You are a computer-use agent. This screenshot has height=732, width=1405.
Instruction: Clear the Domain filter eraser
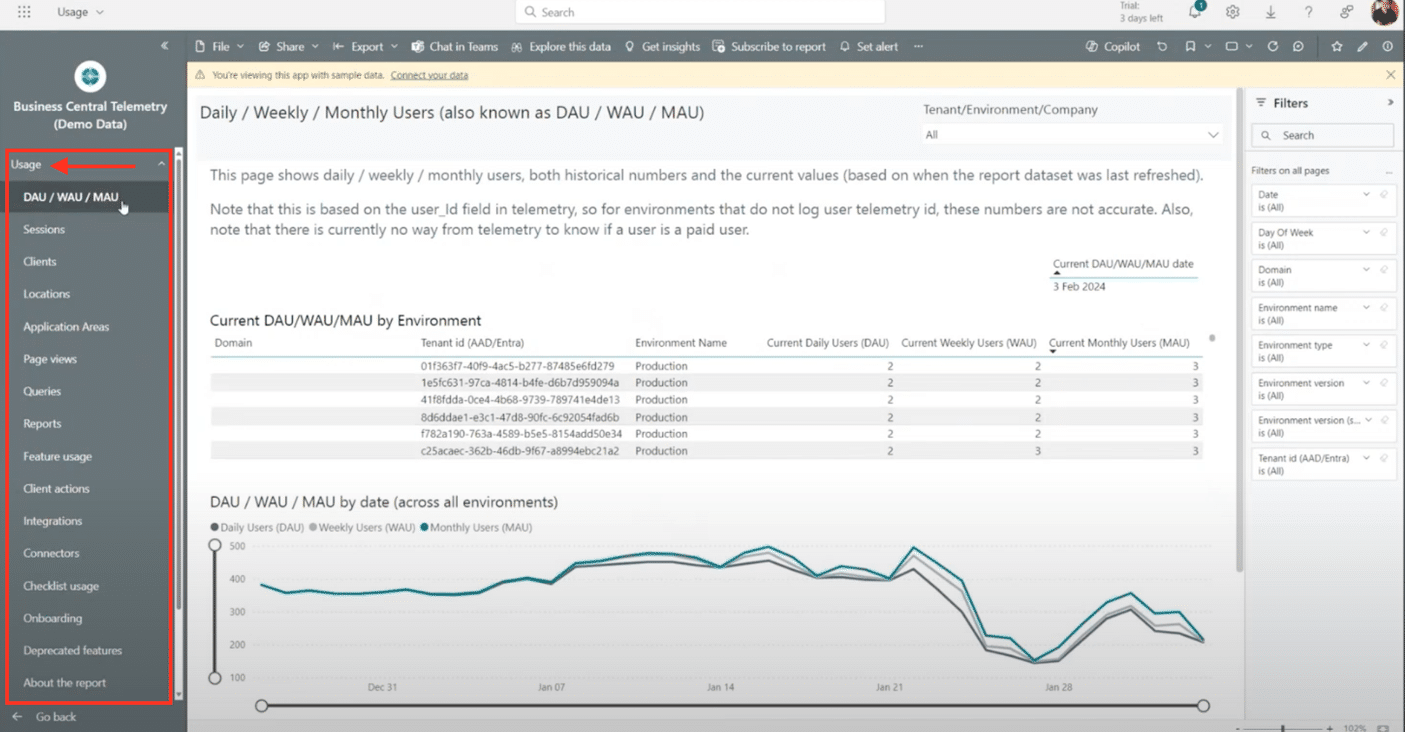point(1384,270)
